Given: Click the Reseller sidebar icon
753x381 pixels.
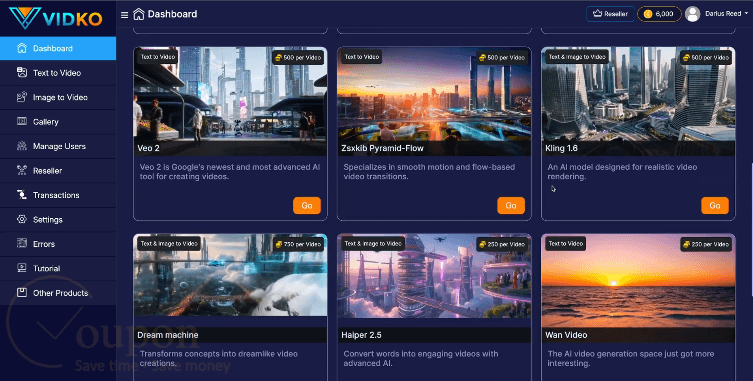Looking at the screenshot, I should (x=22, y=170).
